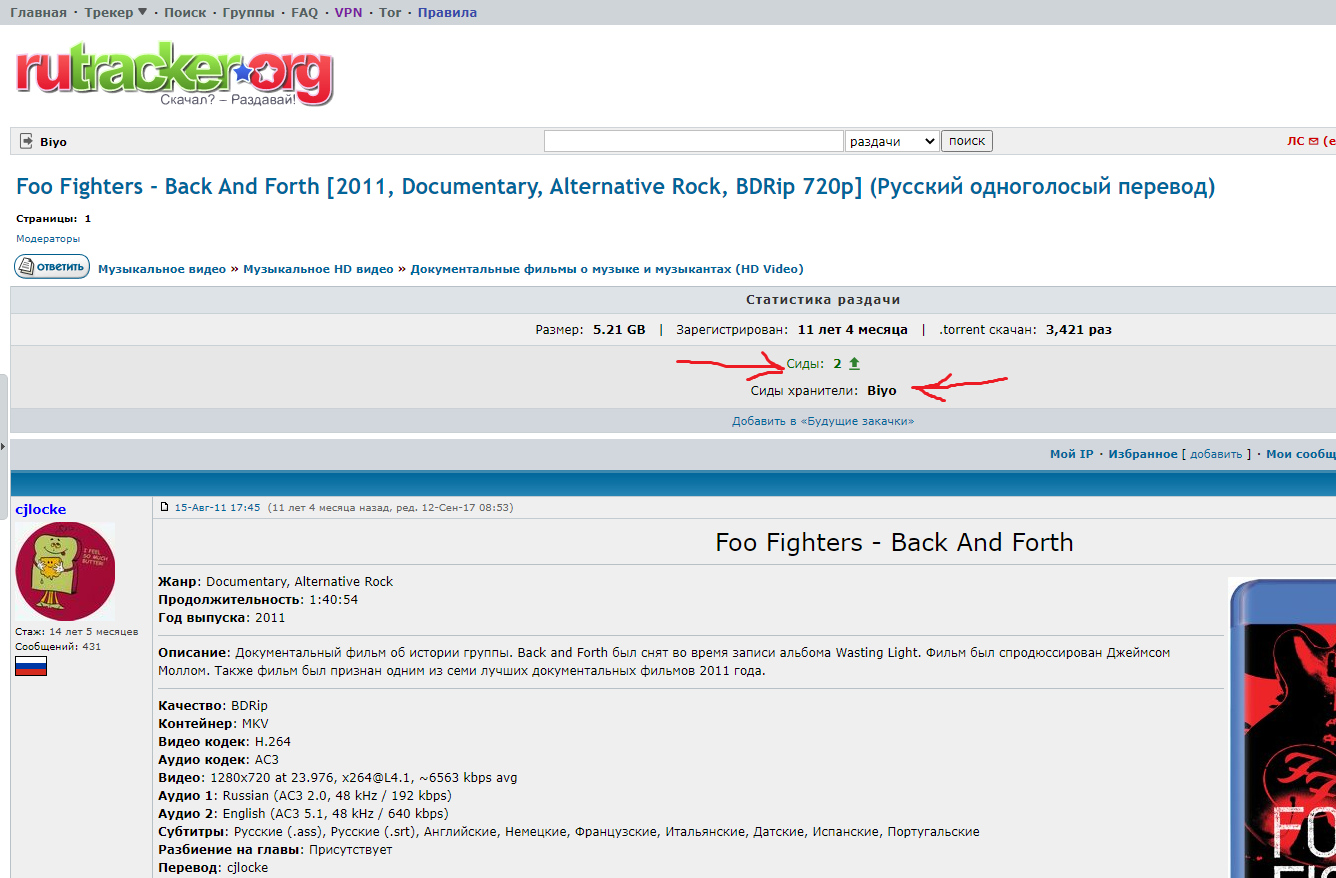Screen dimensions: 1336x878
Task: Click the Russian flag under cjlocke
Action: pyautogui.click(x=31, y=666)
